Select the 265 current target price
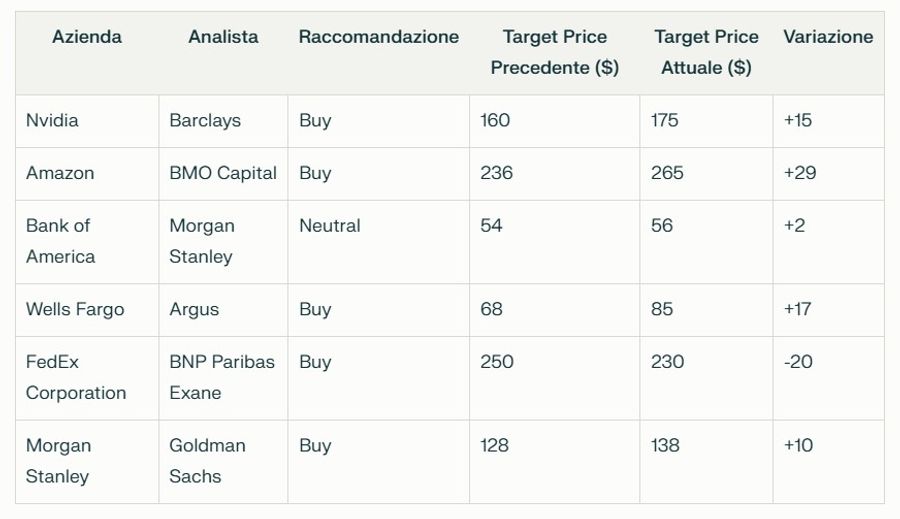900x519 pixels. pos(667,173)
